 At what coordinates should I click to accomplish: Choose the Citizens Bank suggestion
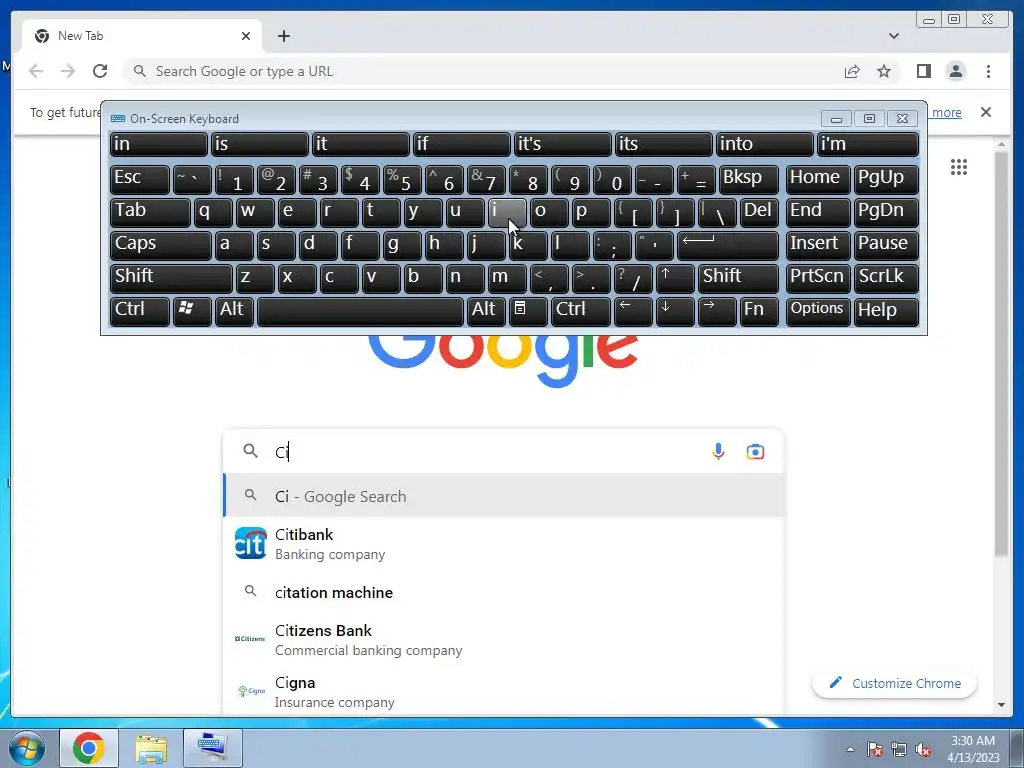point(503,639)
